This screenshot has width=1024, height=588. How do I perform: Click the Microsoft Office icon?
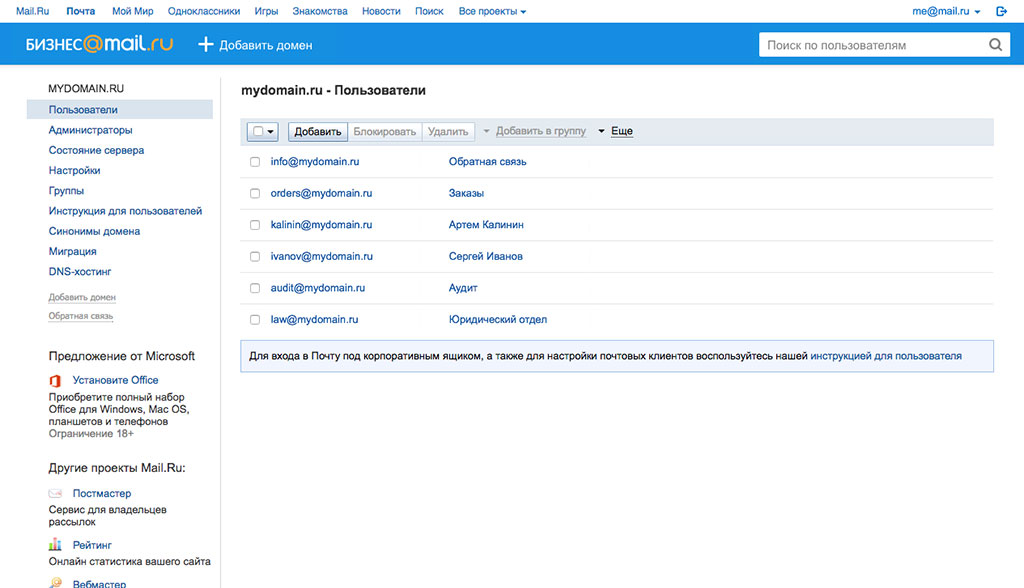56,381
